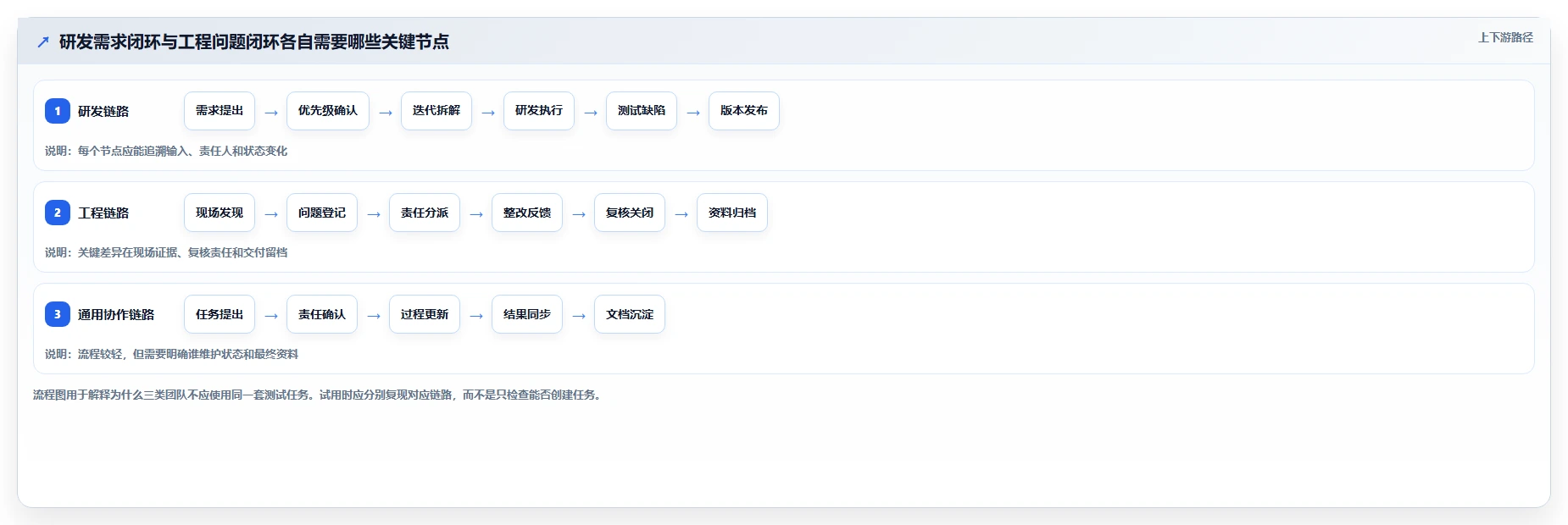The image size is (1568, 525).
Task: Click the 工程链路 row label
Action: point(103,213)
